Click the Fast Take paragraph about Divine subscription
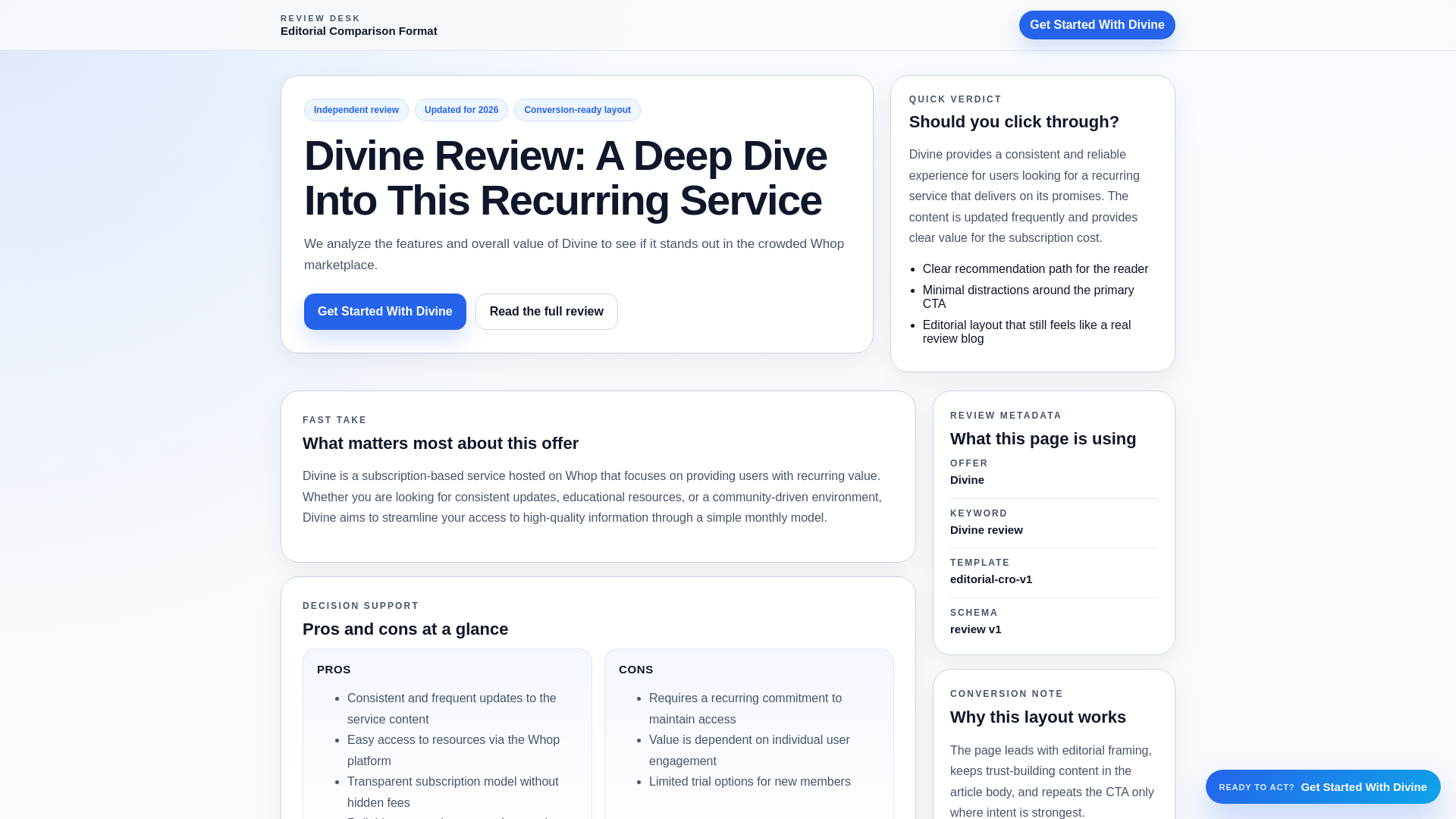Image resolution: width=1456 pixels, height=819 pixels. pyautogui.click(x=592, y=497)
